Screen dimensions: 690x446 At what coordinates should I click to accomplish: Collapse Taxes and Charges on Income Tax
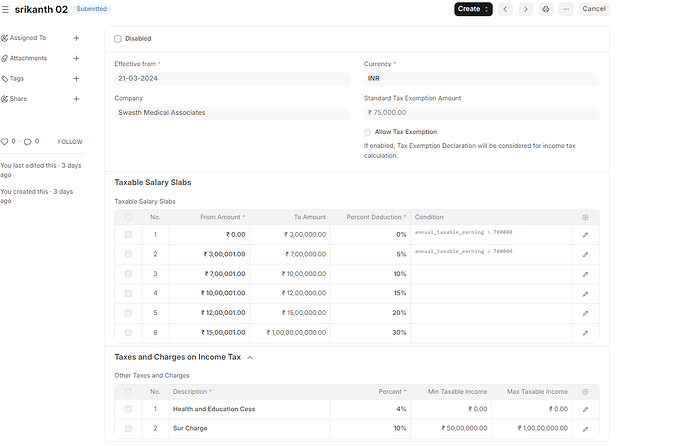tap(250, 358)
